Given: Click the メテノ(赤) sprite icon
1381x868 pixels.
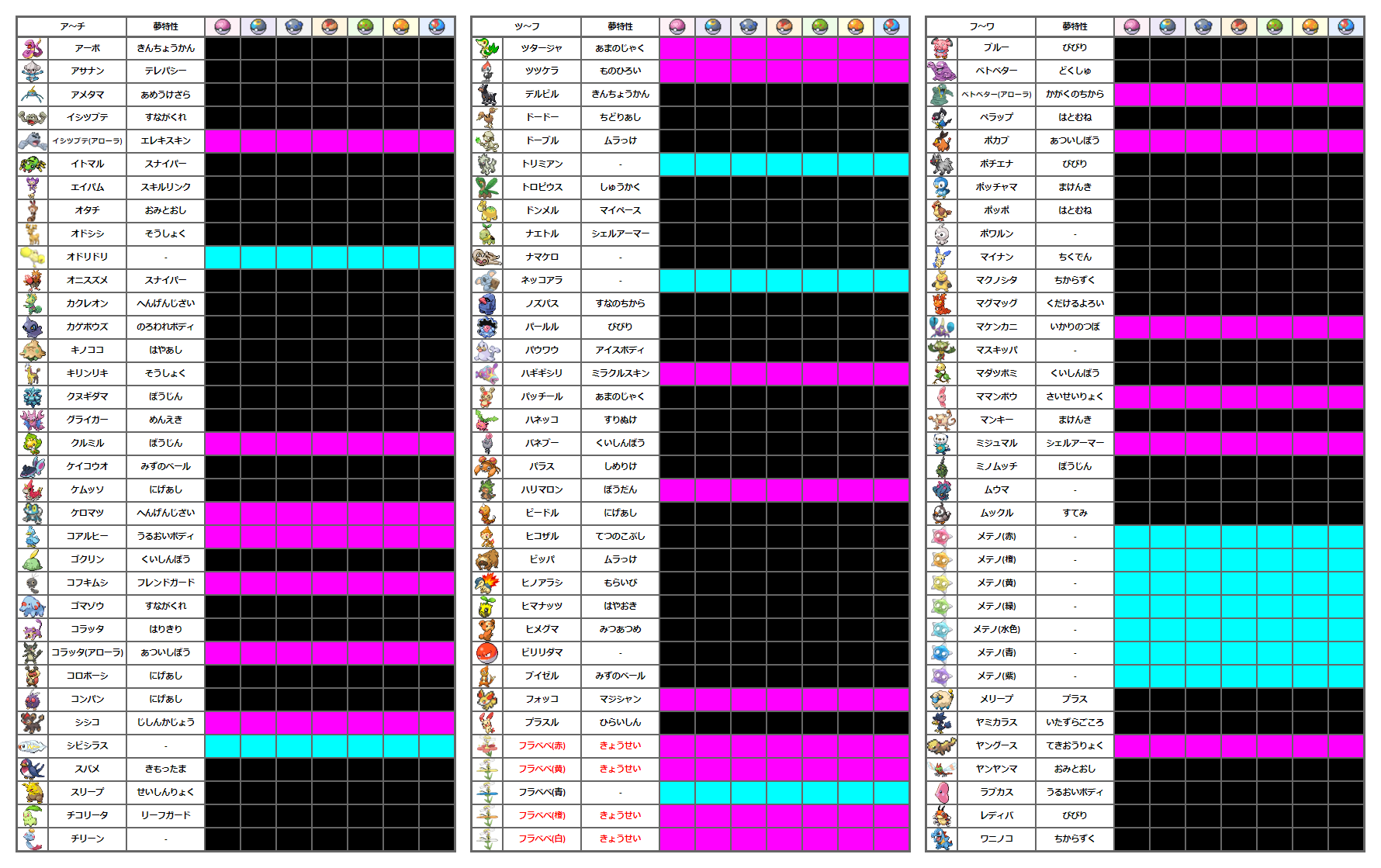Looking at the screenshot, I should coord(942,536).
